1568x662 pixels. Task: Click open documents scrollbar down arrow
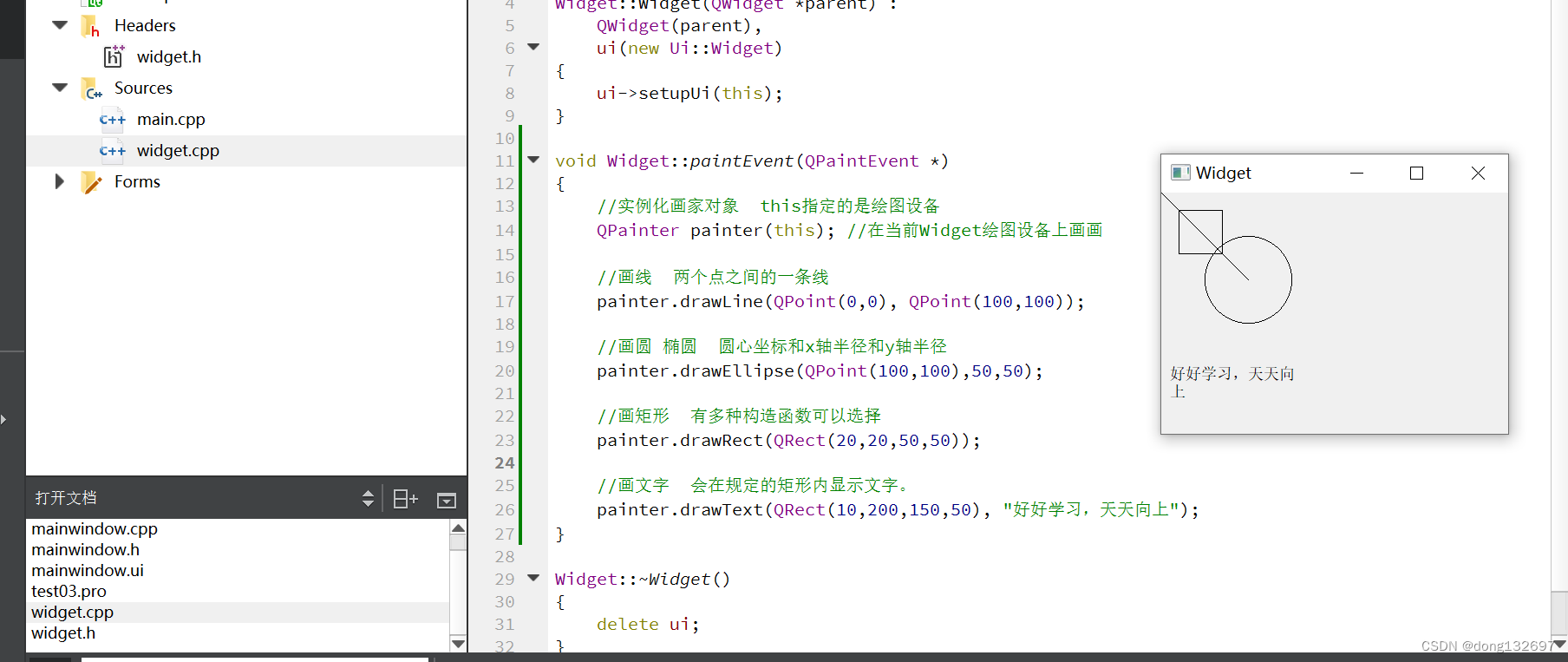click(x=459, y=644)
